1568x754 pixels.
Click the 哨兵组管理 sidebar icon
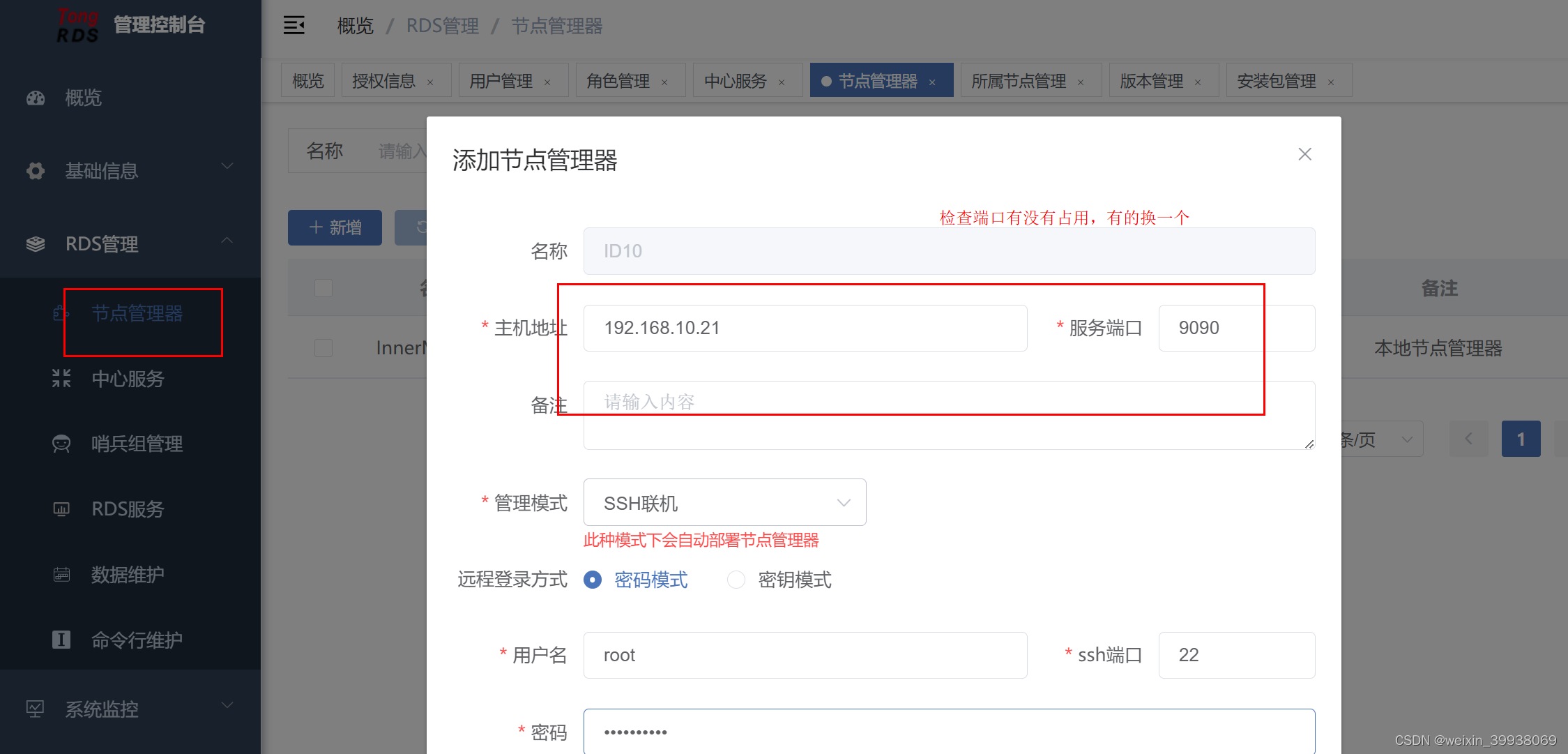pos(61,444)
